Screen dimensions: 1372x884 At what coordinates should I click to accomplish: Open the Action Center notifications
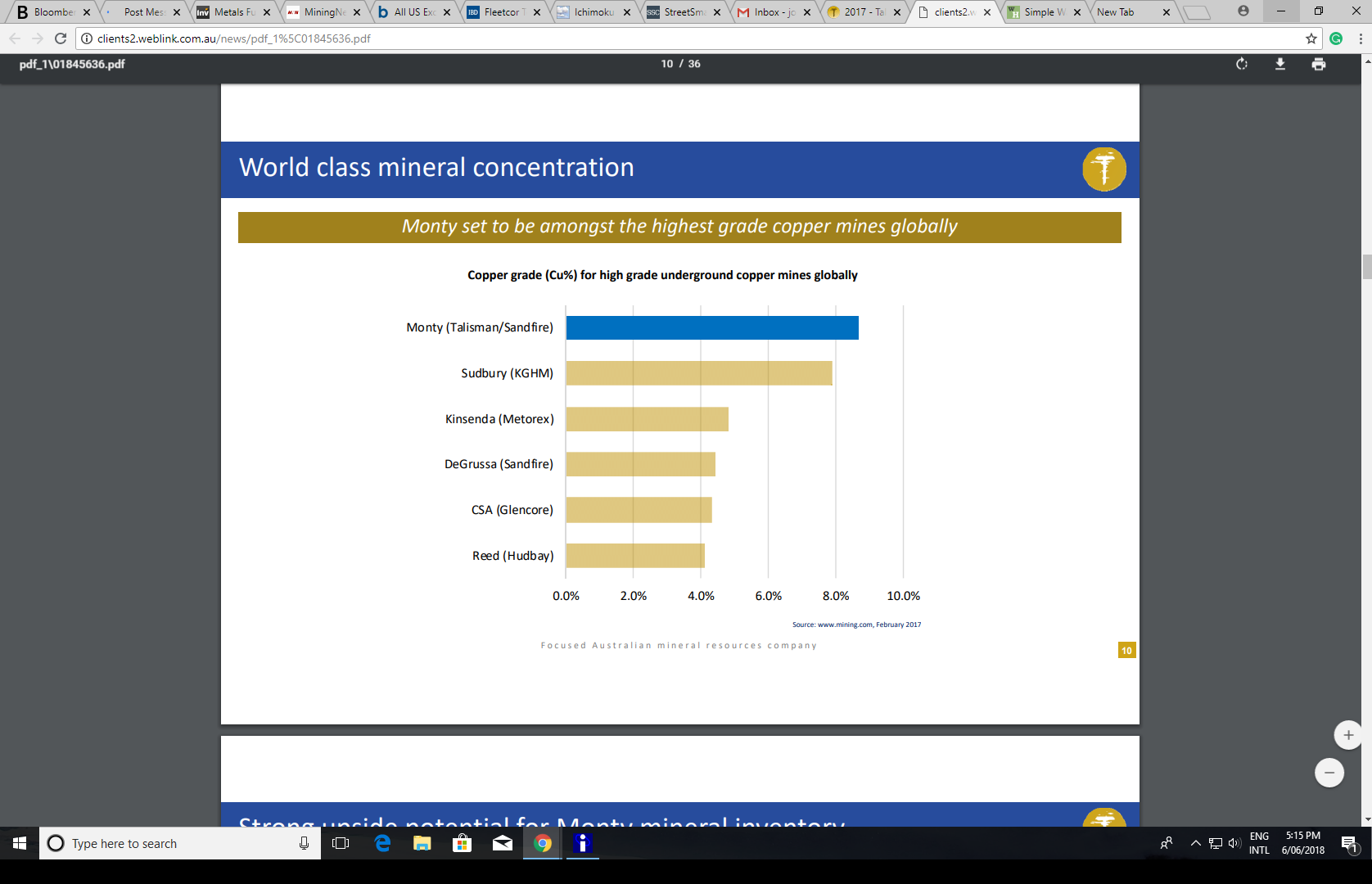[x=1349, y=843]
